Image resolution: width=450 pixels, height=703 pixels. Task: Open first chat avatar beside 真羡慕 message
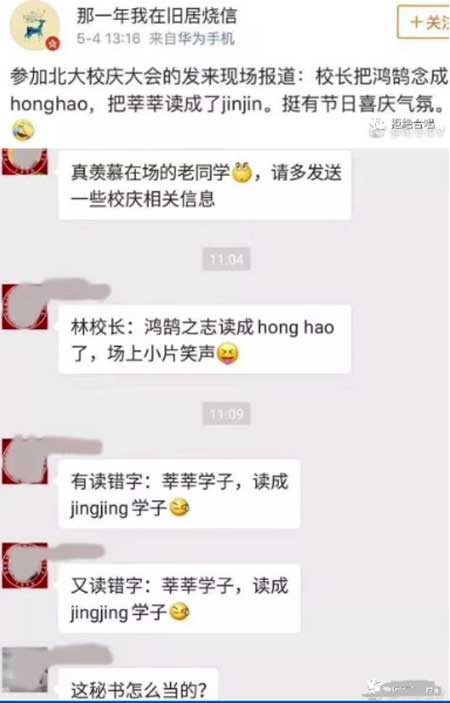[25, 161]
